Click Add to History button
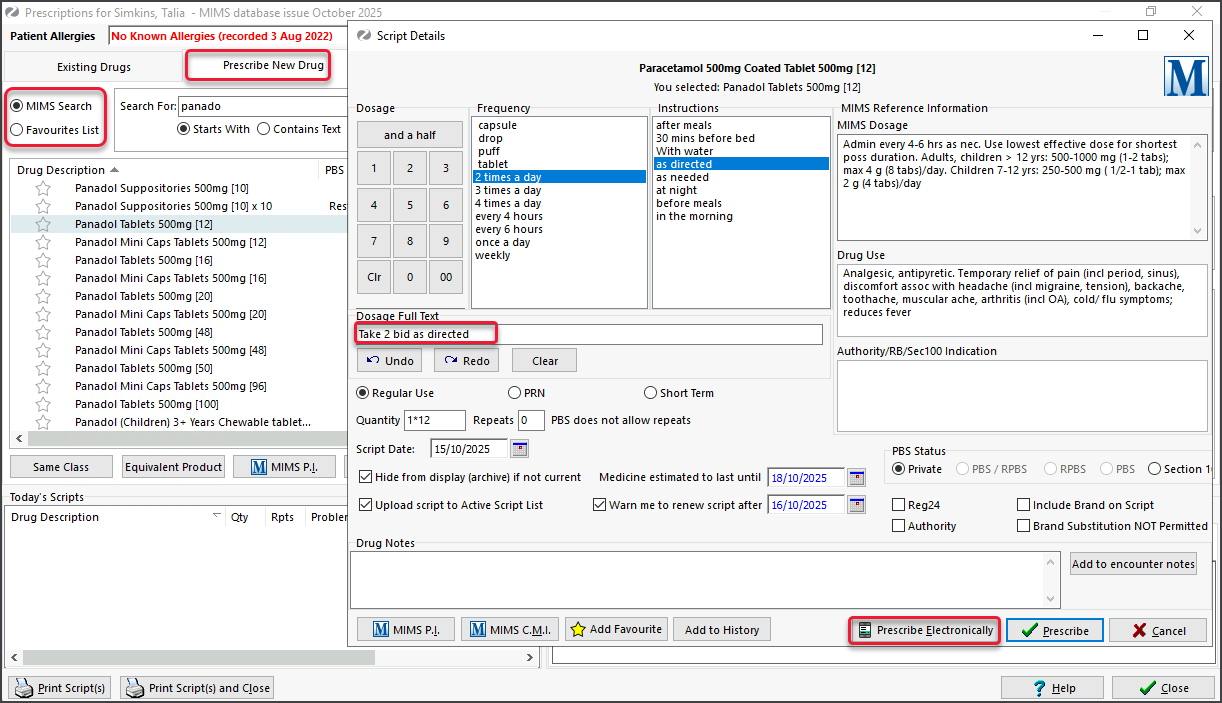Viewport: 1222px width, 703px height. [x=722, y=629]
